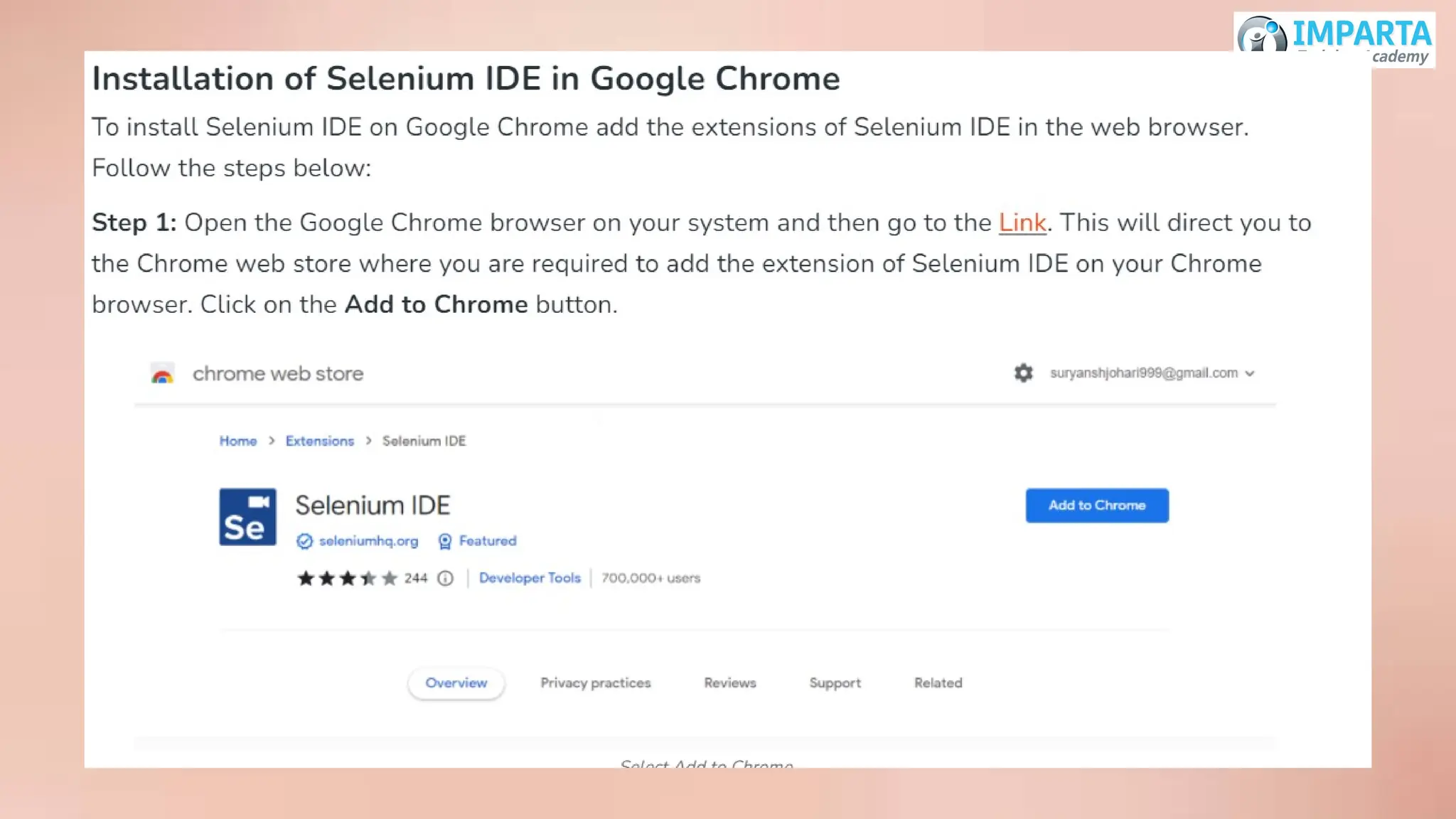Select the Support tab
The image size is (1456, 819).
835,683
